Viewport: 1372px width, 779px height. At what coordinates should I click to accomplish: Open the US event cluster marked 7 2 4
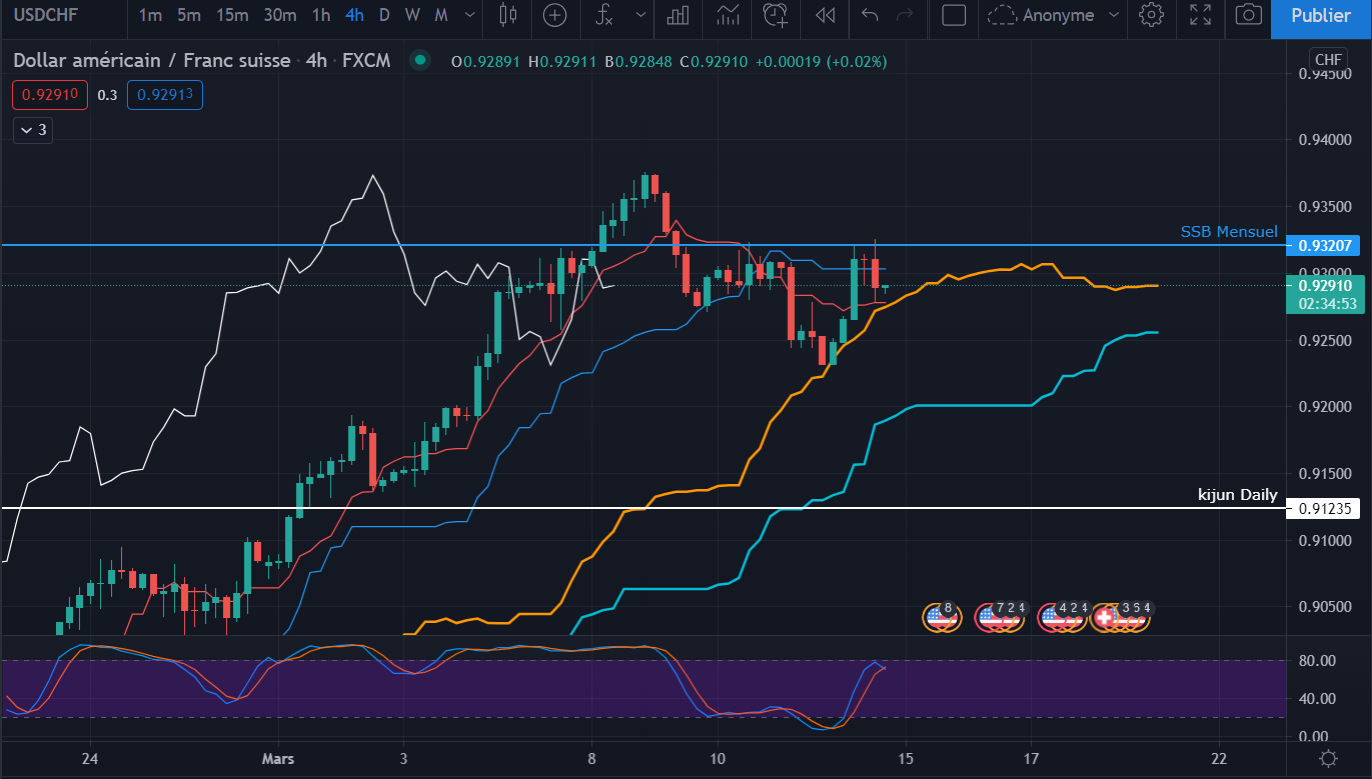point(999,617)
